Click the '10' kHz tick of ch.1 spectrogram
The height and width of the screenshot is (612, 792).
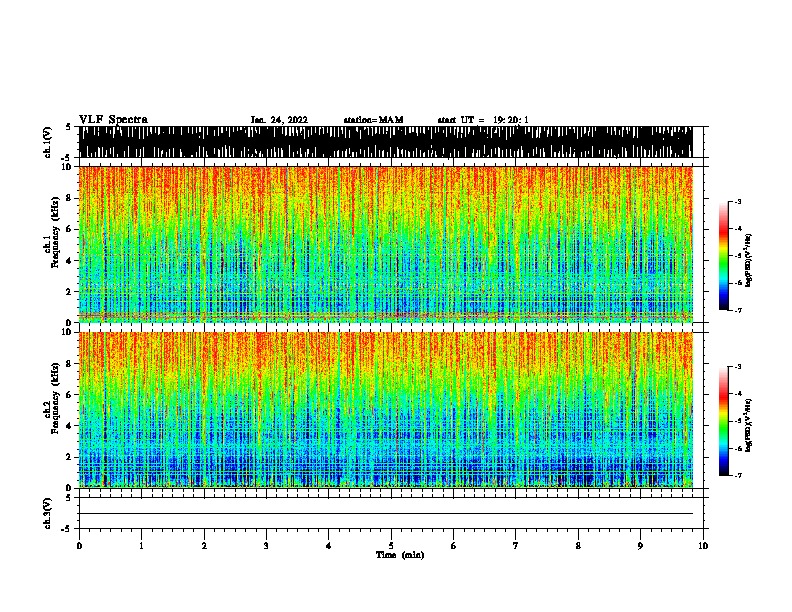point(68,167)
